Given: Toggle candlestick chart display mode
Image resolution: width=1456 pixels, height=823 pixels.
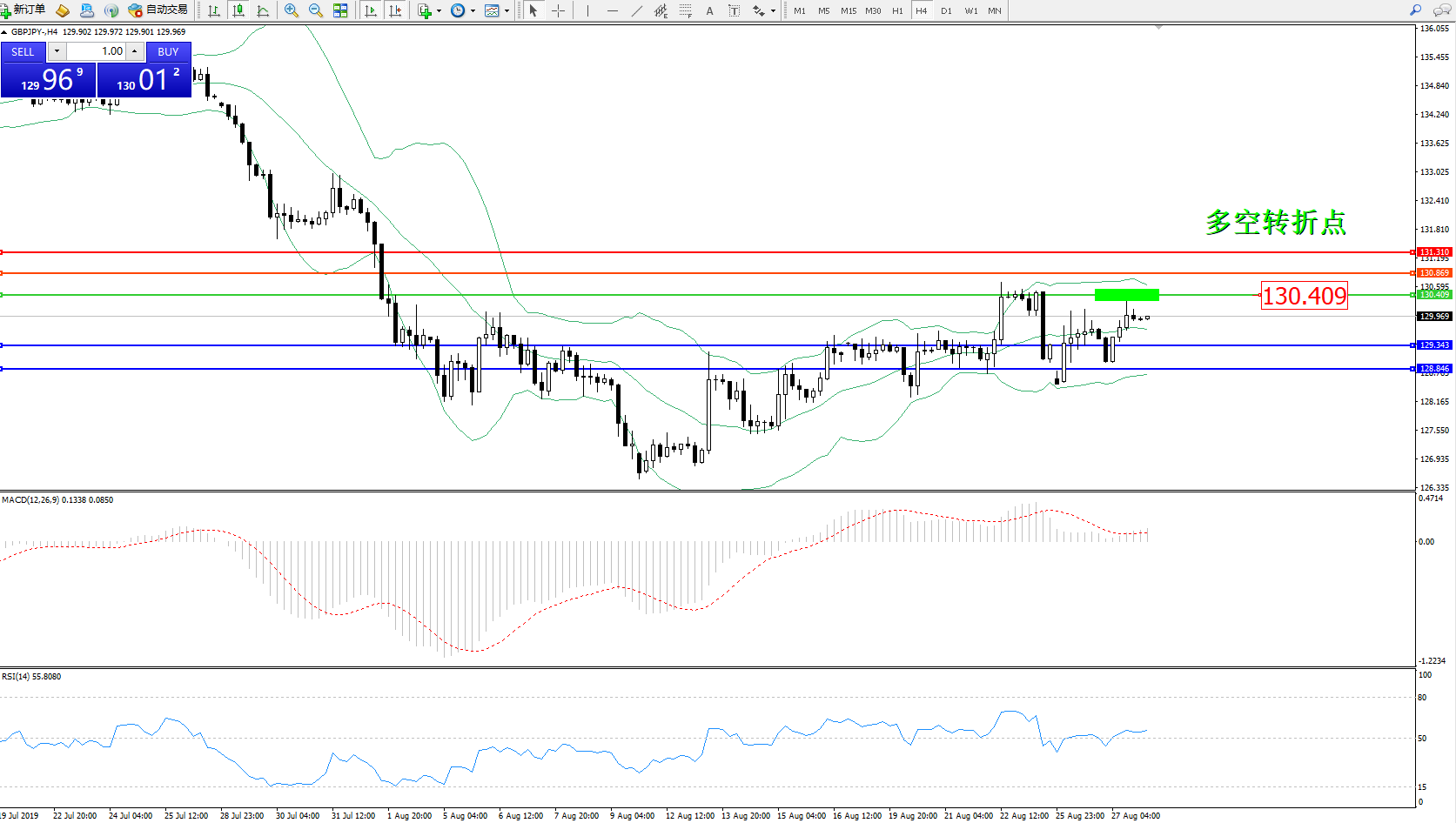Looking at the screenshot, I should (238, 10).
